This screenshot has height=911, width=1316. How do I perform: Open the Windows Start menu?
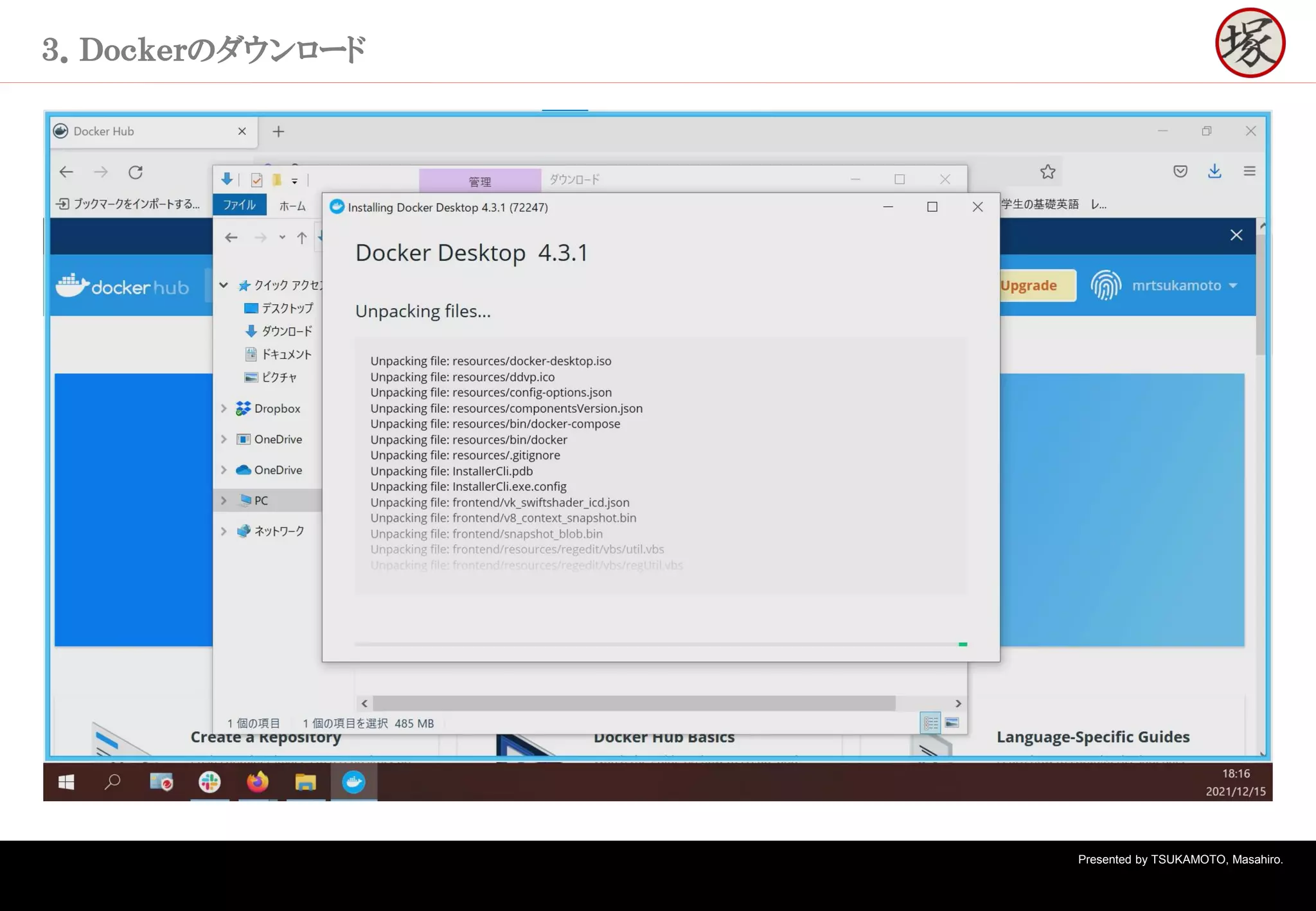tap(66, 782)
